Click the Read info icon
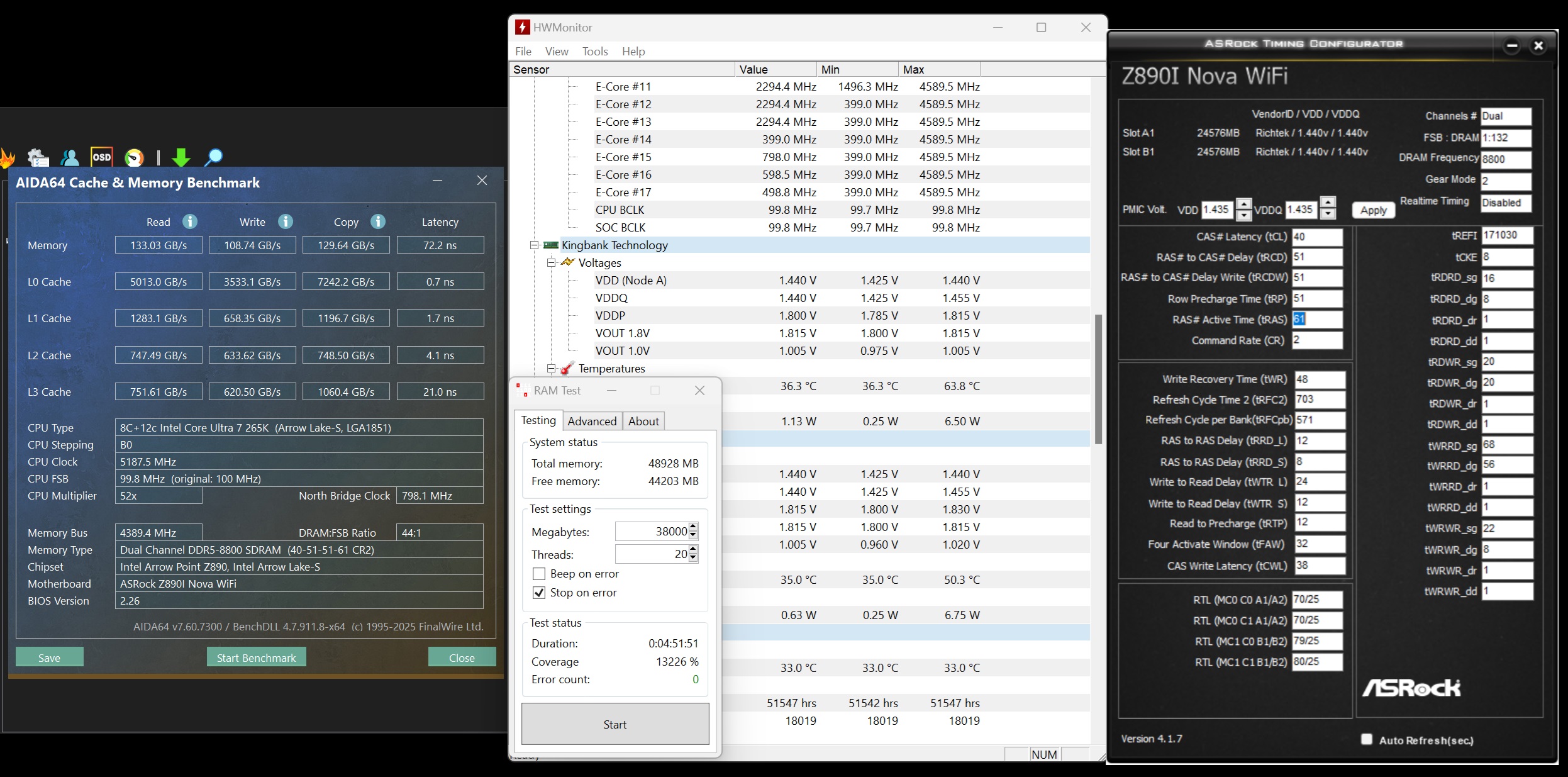The width and height of the screenshot is (1568, 777). click(190, 221)
